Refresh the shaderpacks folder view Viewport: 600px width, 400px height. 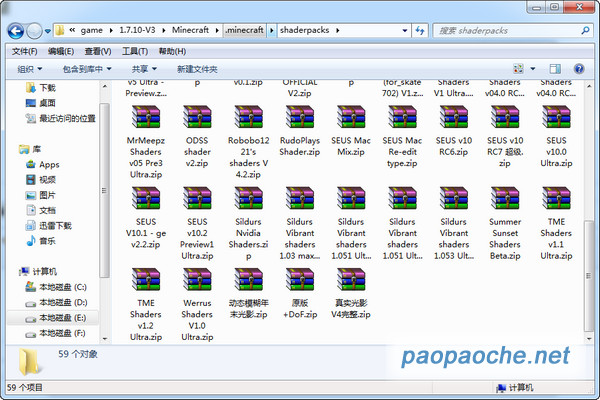[x=420, y=30]
